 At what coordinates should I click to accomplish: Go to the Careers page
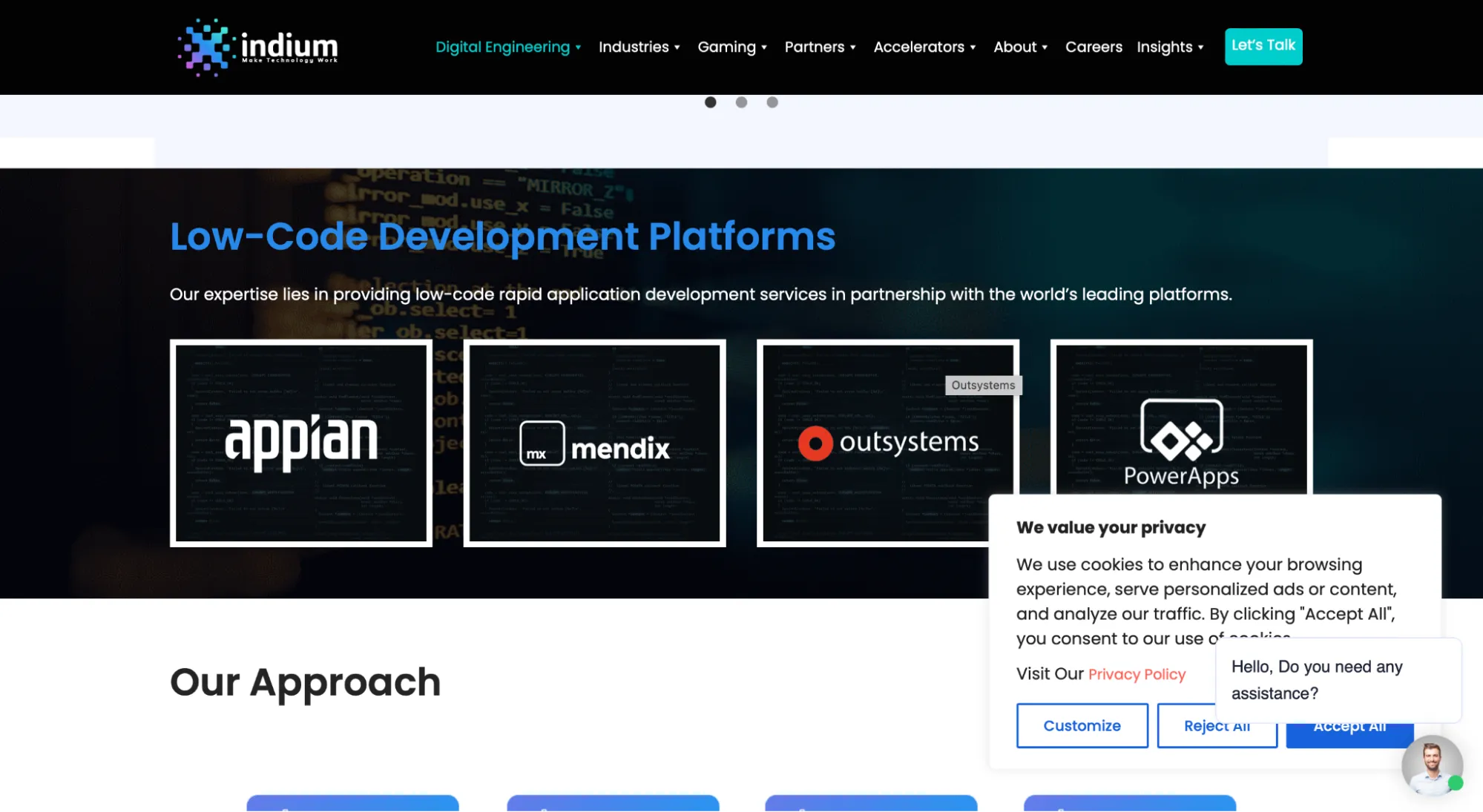click(x=1094, y=47)
